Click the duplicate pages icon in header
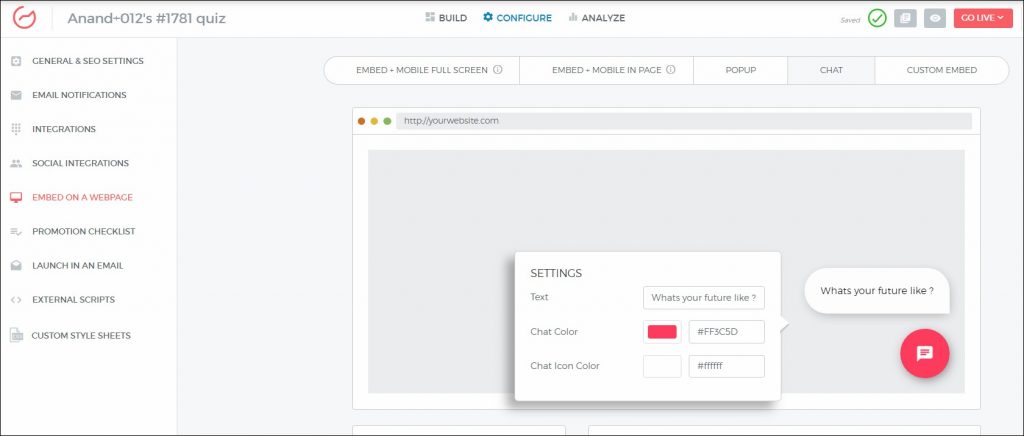The height and width of the screenshot is (436, 1024). click(905, 18)
